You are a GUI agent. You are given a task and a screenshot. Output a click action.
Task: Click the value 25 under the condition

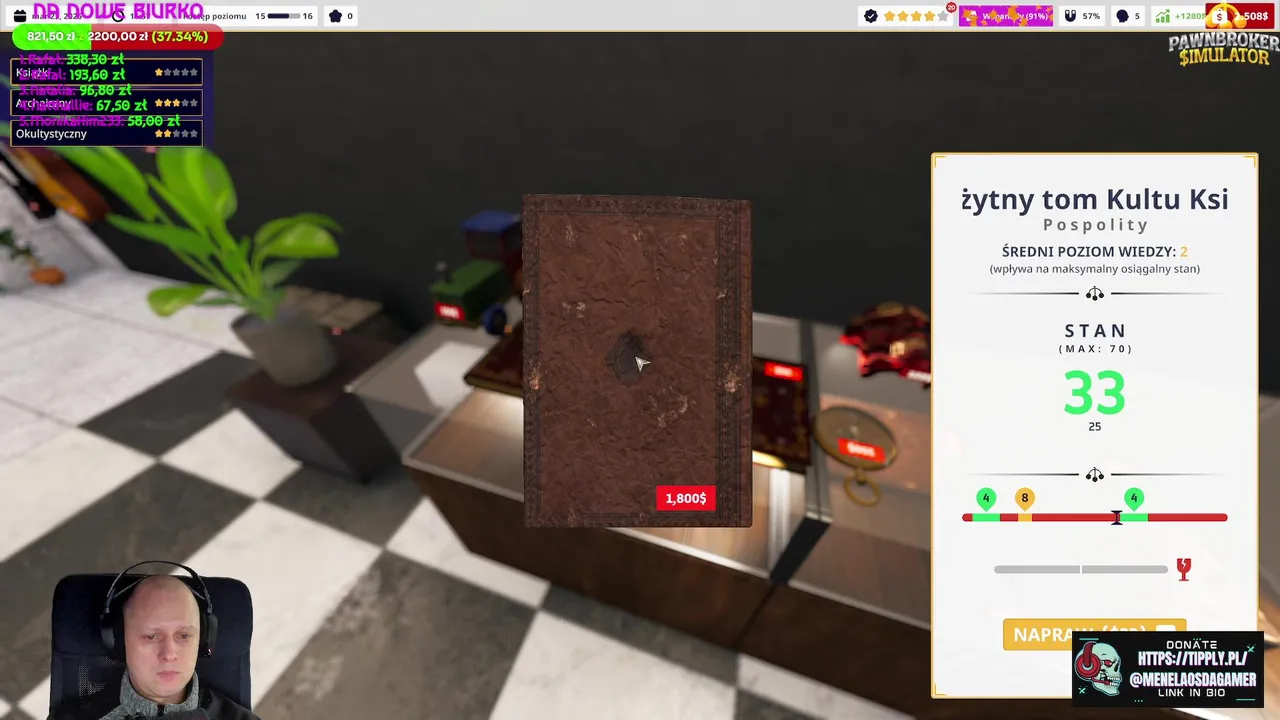click(x=1094, y=427)
